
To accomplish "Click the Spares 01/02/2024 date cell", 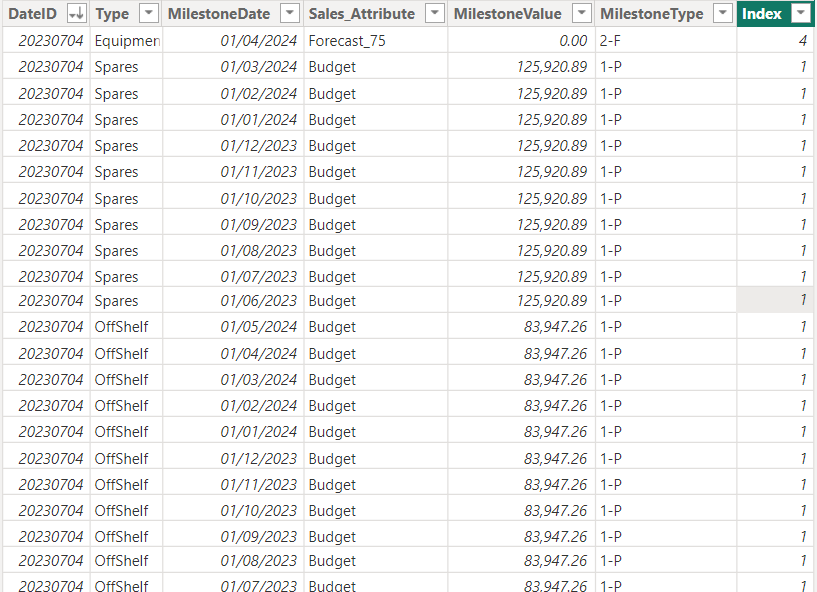I will pos(233,94).
